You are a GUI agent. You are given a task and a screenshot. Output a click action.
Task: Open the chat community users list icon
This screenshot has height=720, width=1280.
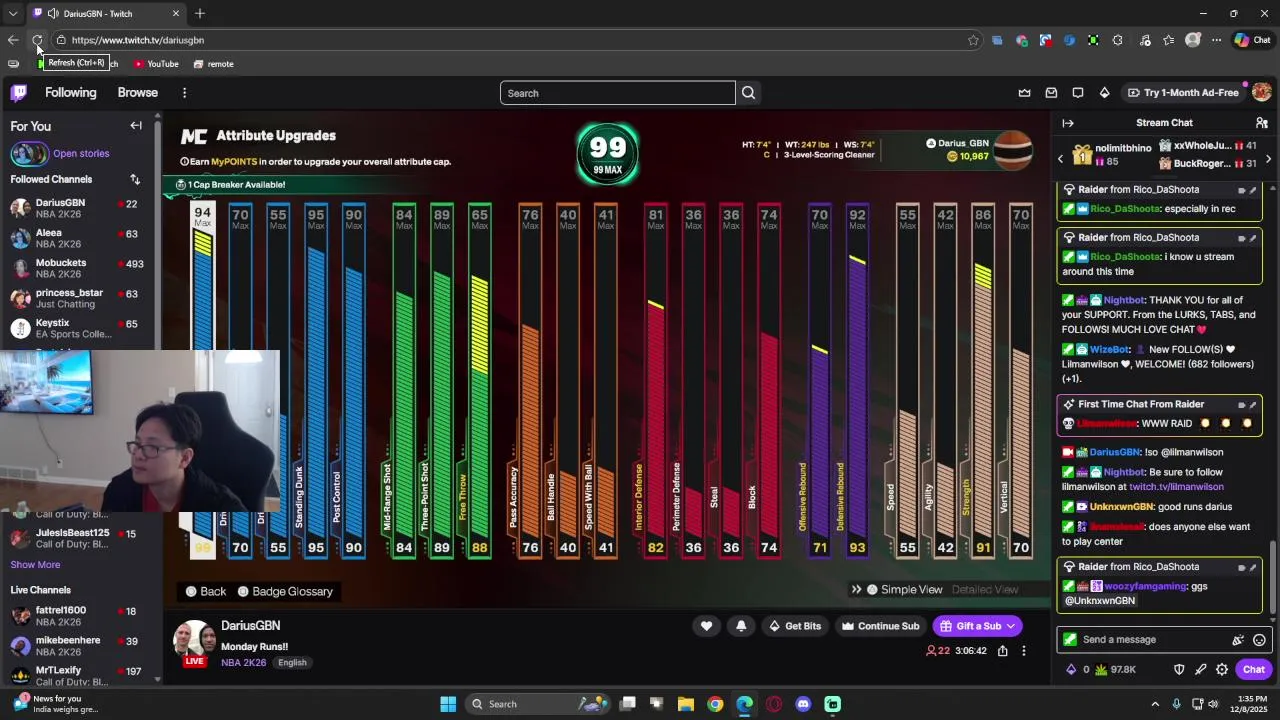coord(1262,123)
